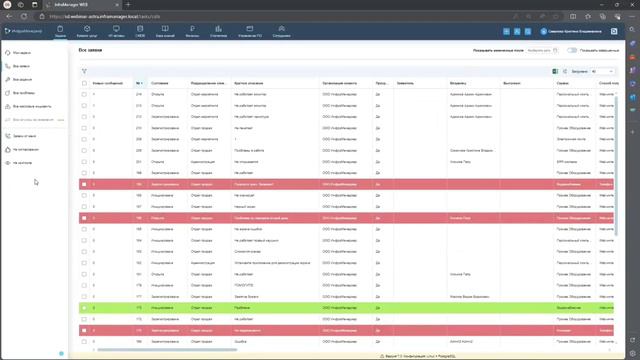Tick the checkbox of request number 214
640x360 pixels.
(x=84, y=94)
